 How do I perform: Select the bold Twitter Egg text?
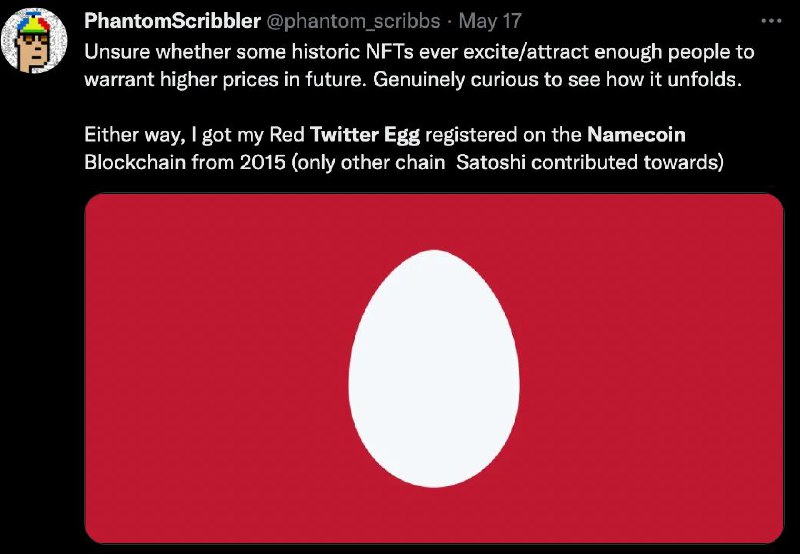pos(365,135)
